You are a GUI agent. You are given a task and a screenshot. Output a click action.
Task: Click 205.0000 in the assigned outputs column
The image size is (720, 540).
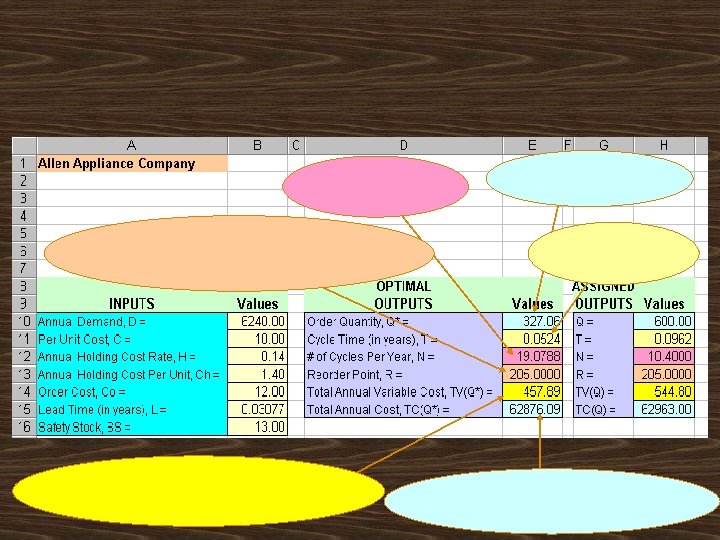(x=664, y=374)
